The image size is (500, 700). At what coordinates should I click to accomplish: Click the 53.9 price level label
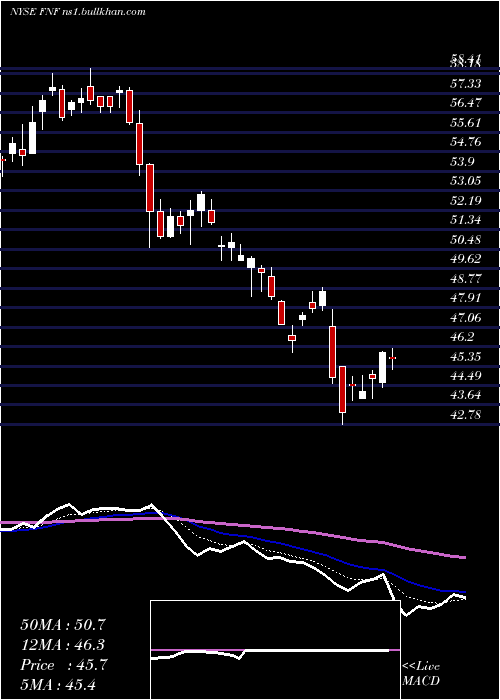click(x=462, y=161)
